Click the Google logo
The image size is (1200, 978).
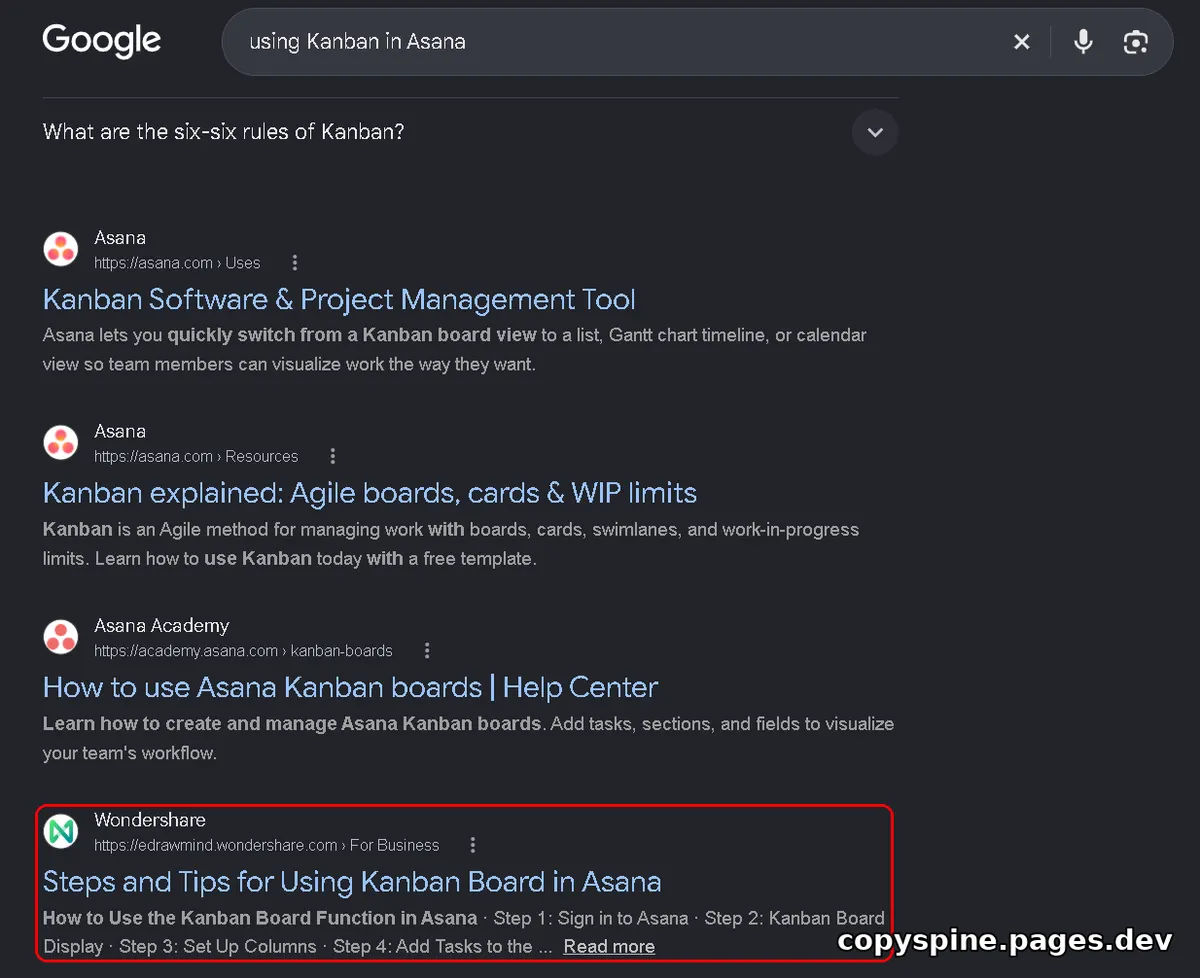point(101,41)
